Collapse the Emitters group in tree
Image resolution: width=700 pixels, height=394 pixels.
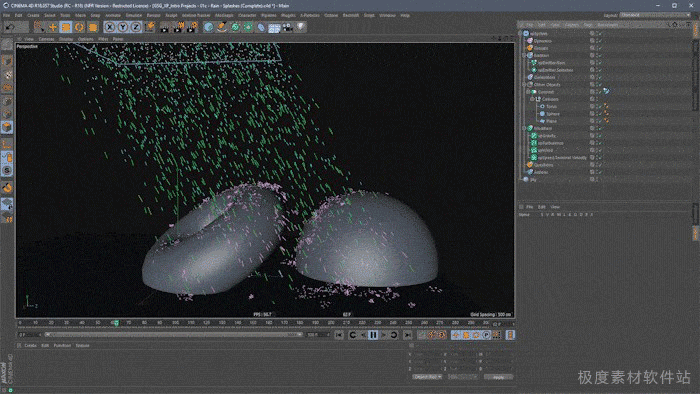pos(524,55)
